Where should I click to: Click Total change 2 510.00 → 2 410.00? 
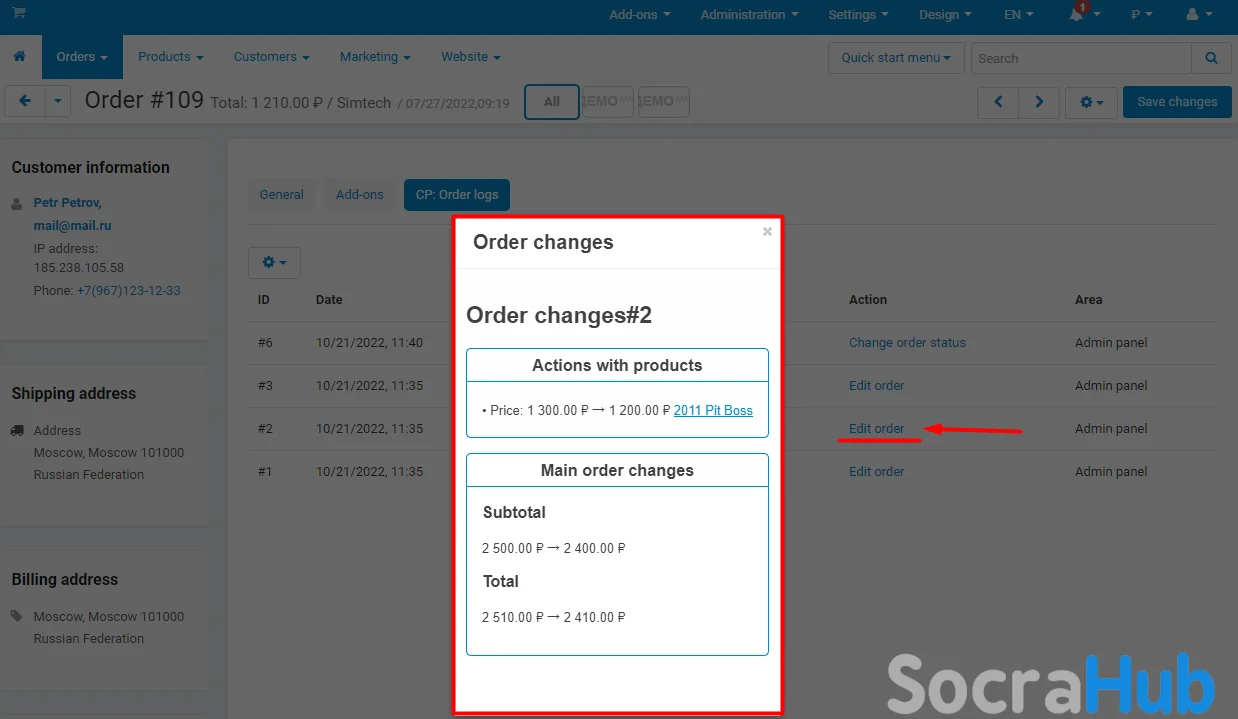pos(553,617)
